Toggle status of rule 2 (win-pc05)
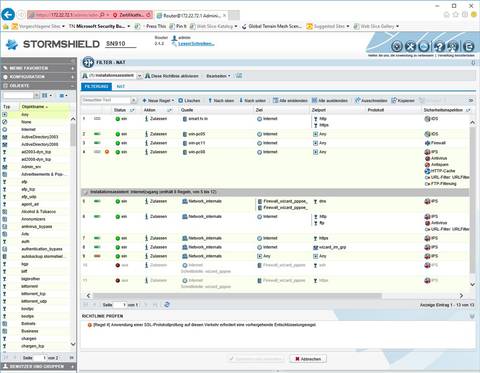This screenshot has height=373, width=480. 118,134
